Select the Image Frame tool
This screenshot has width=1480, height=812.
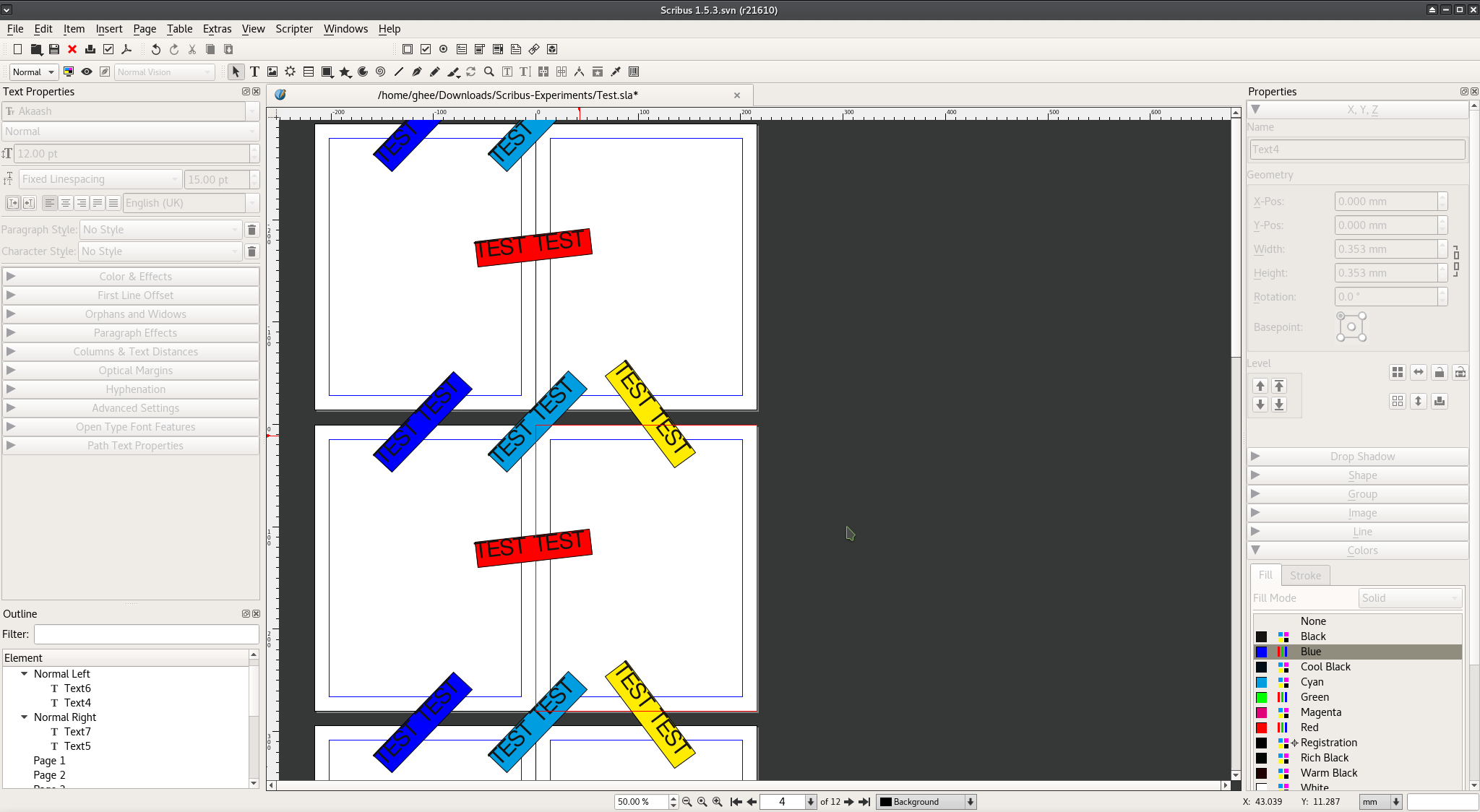[272, 72]
